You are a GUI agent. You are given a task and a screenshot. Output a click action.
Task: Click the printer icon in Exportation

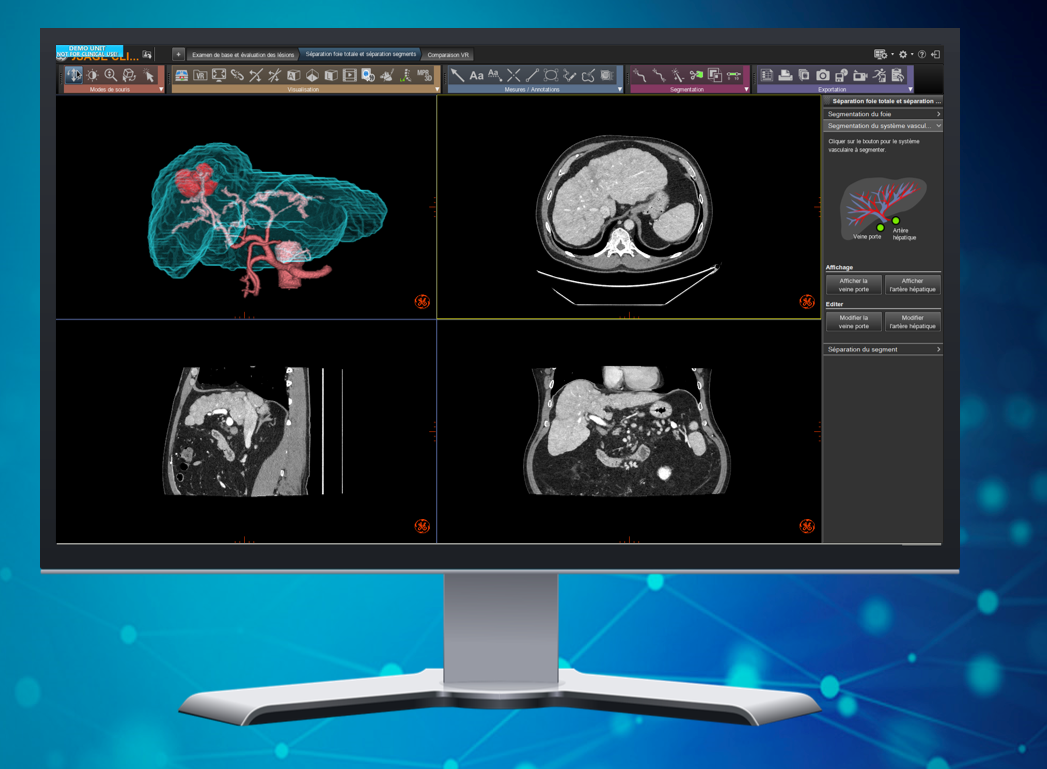pyautogui.click(x=785, y=76)
